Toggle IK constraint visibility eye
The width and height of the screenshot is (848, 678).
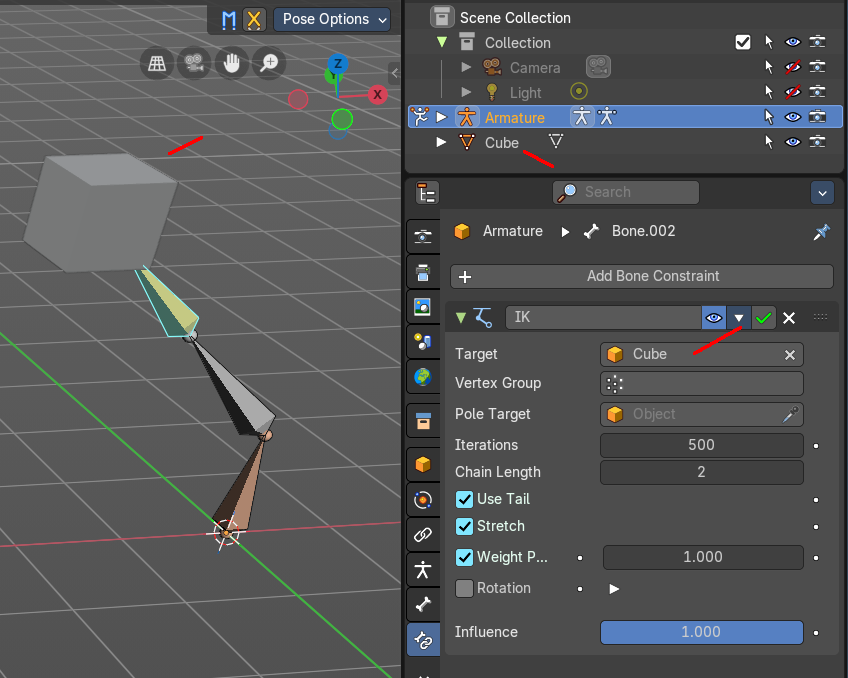point(714,318)
